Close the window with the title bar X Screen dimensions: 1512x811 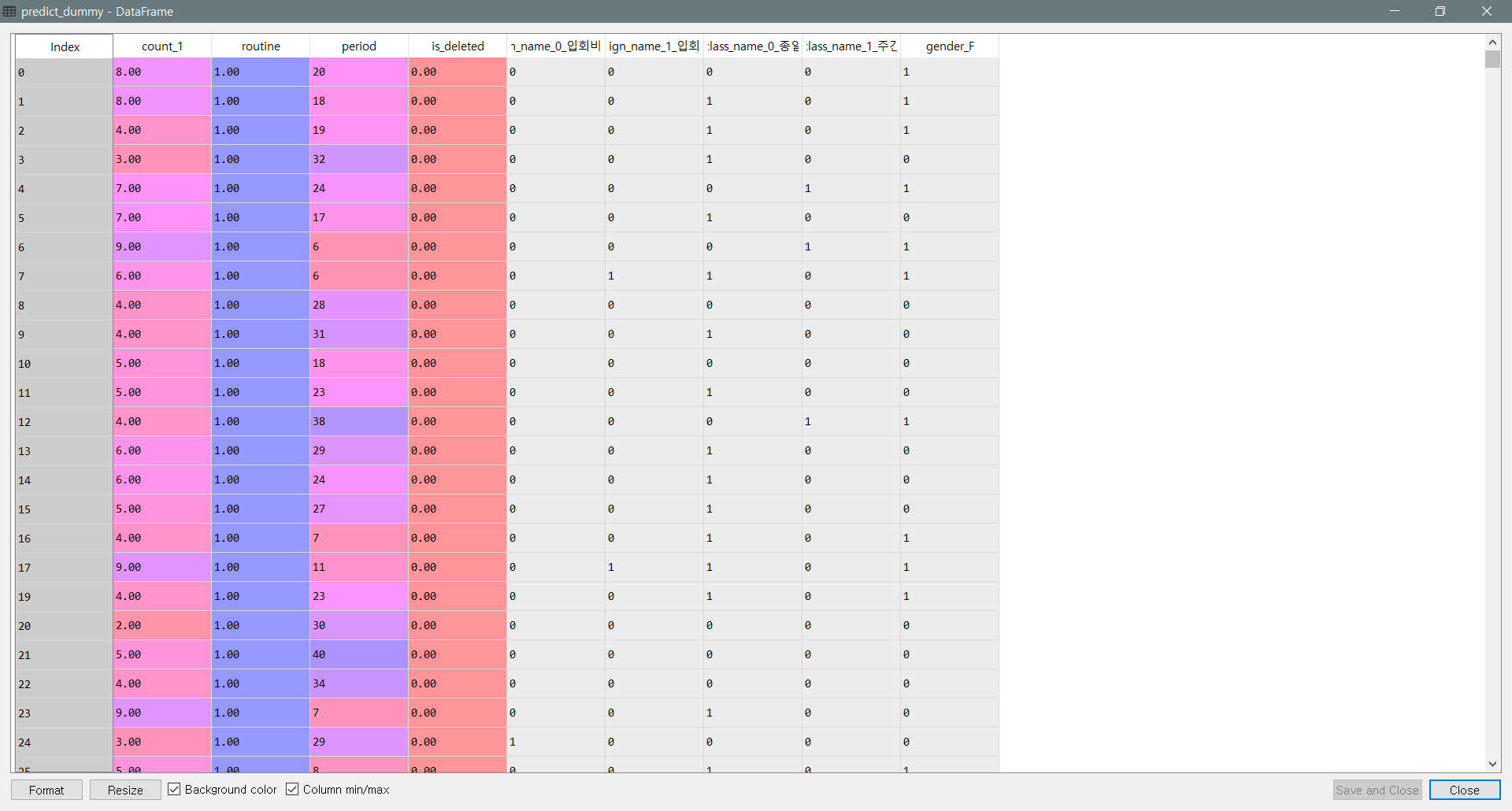click(1487, 11)
